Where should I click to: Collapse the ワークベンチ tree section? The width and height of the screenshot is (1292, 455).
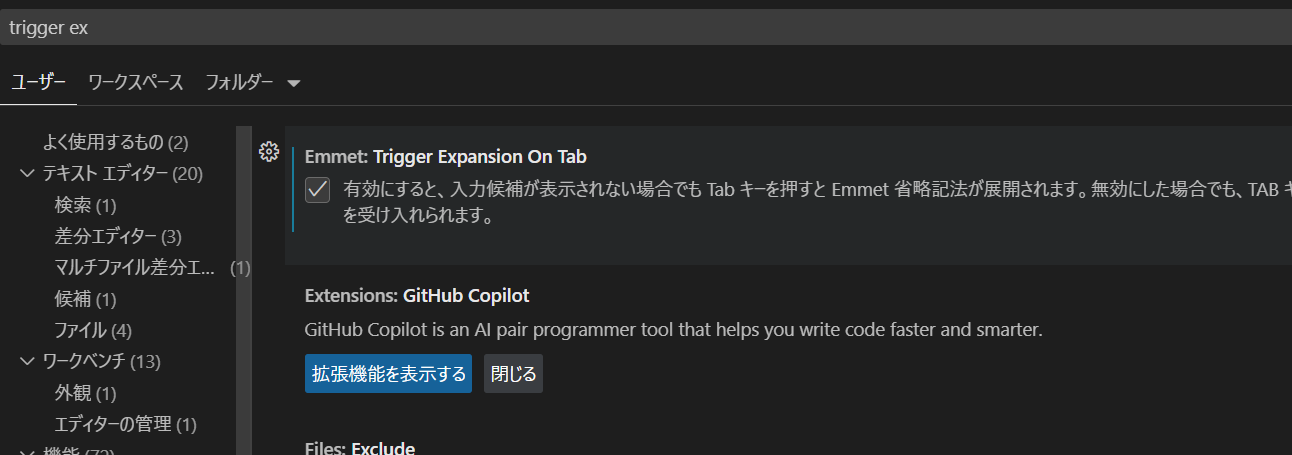coord(27,361)
